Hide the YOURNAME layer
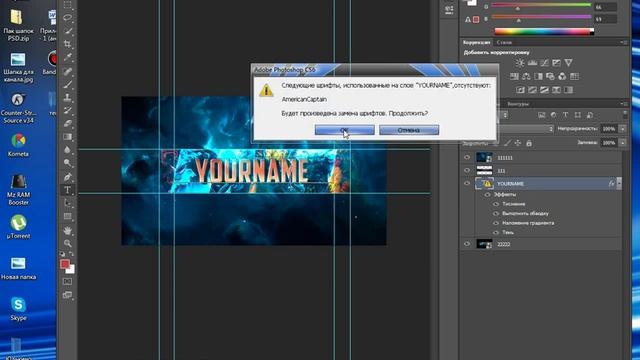The image size is (640, 360). [x=467, y=183]
